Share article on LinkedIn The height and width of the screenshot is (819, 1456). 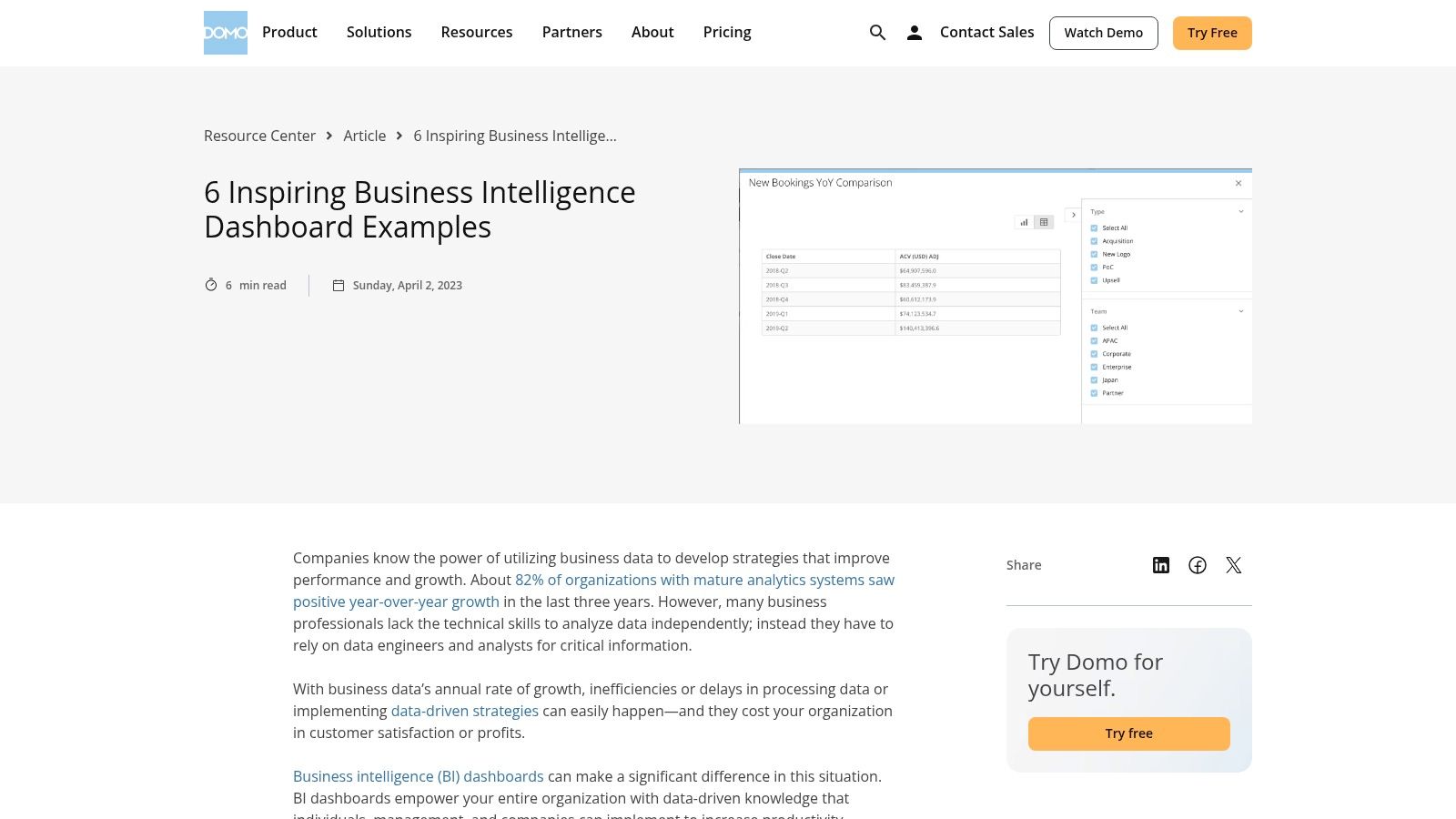coord(1161,565)
